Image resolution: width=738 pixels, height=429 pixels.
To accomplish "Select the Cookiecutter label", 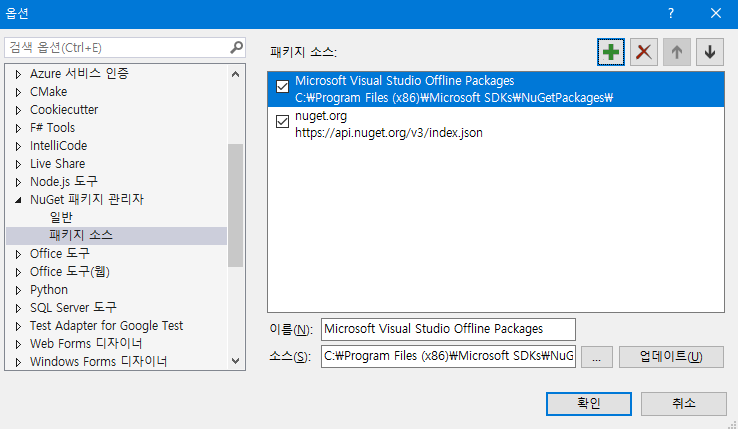I will coord(64,109).
